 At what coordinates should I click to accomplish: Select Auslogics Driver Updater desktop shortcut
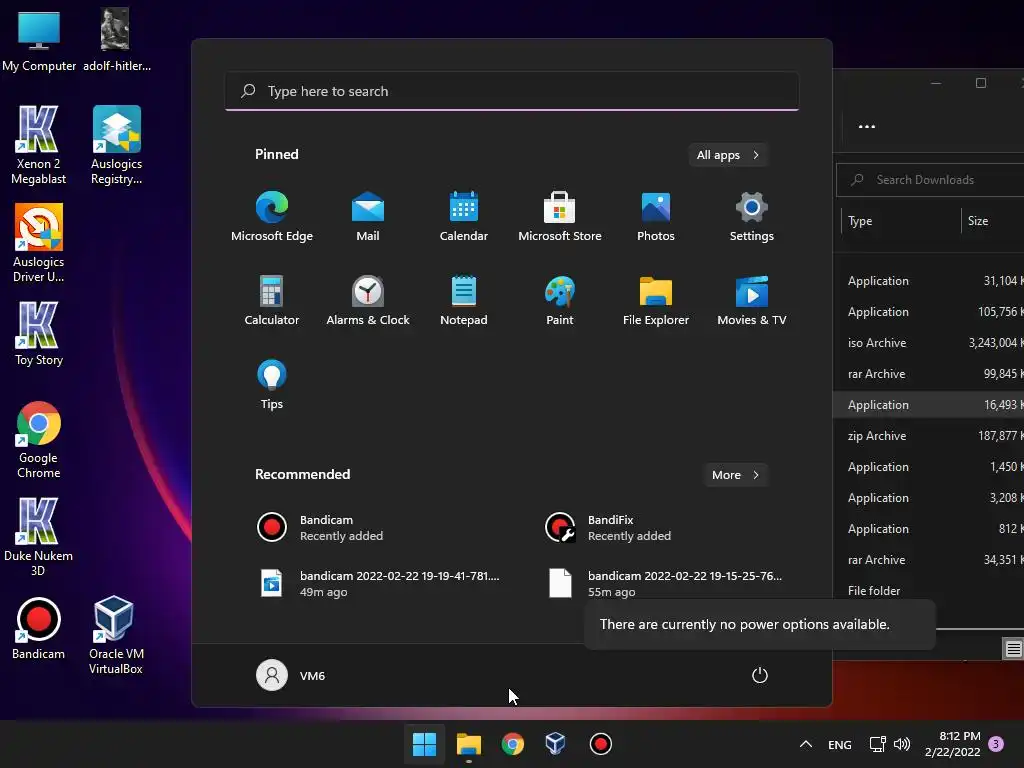(x=38, y=243)
